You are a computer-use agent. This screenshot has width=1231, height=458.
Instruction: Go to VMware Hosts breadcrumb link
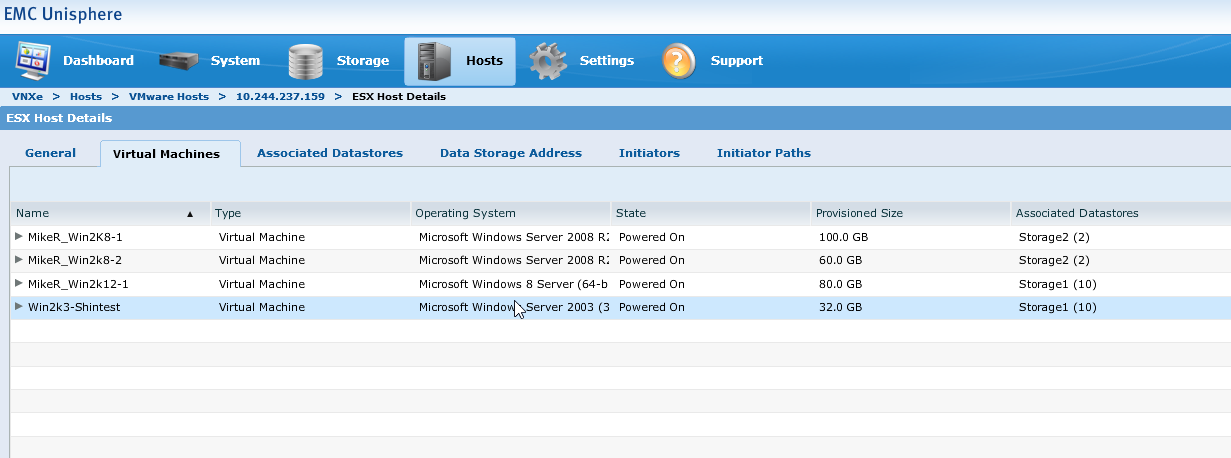coord(169,97)
